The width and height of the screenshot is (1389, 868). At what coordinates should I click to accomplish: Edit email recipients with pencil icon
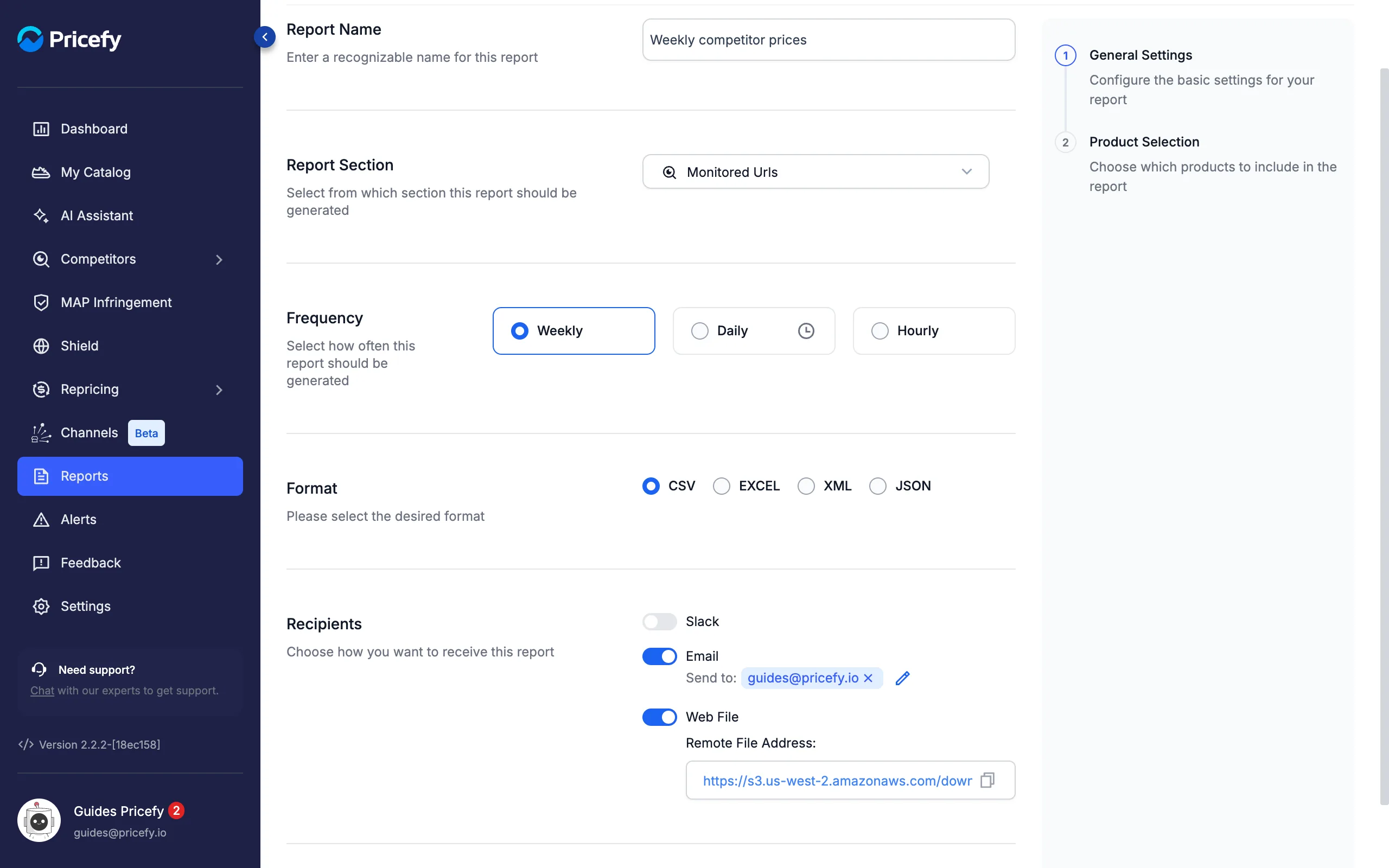pos(902,678)
